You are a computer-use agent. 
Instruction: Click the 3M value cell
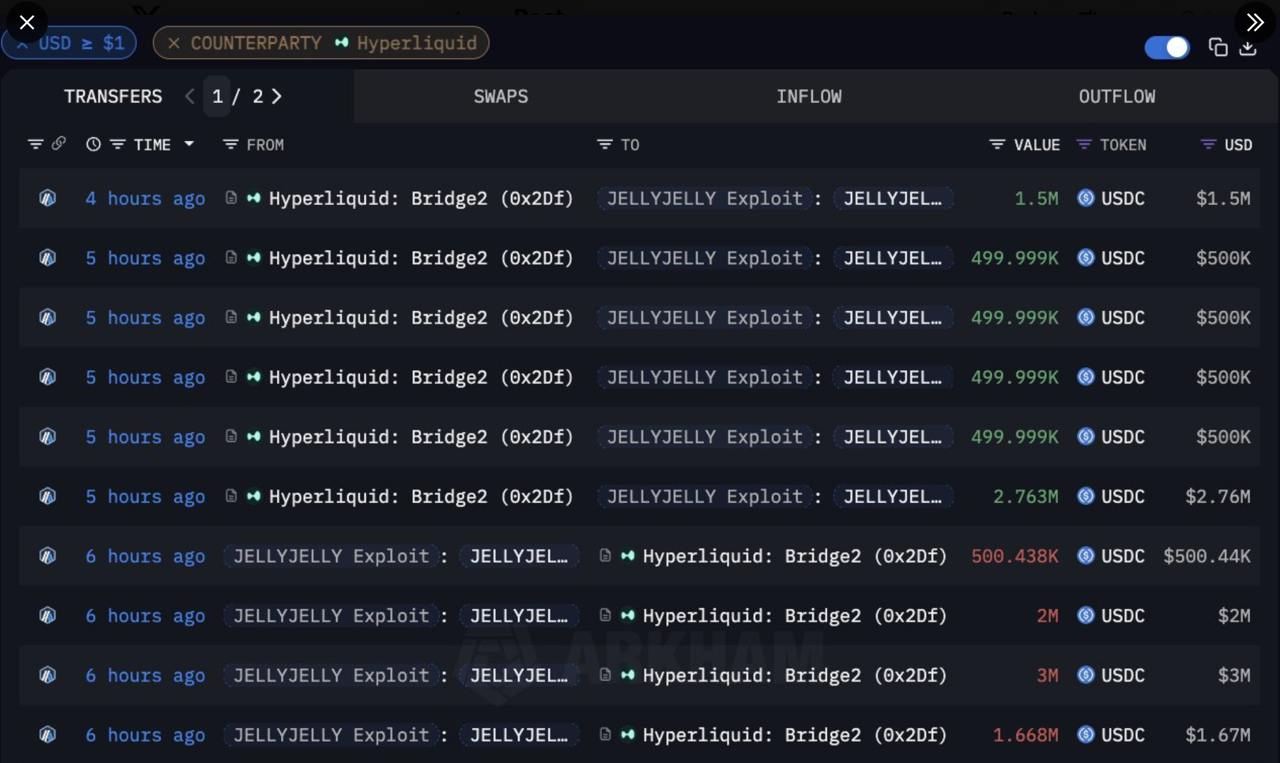(1047, 675)
